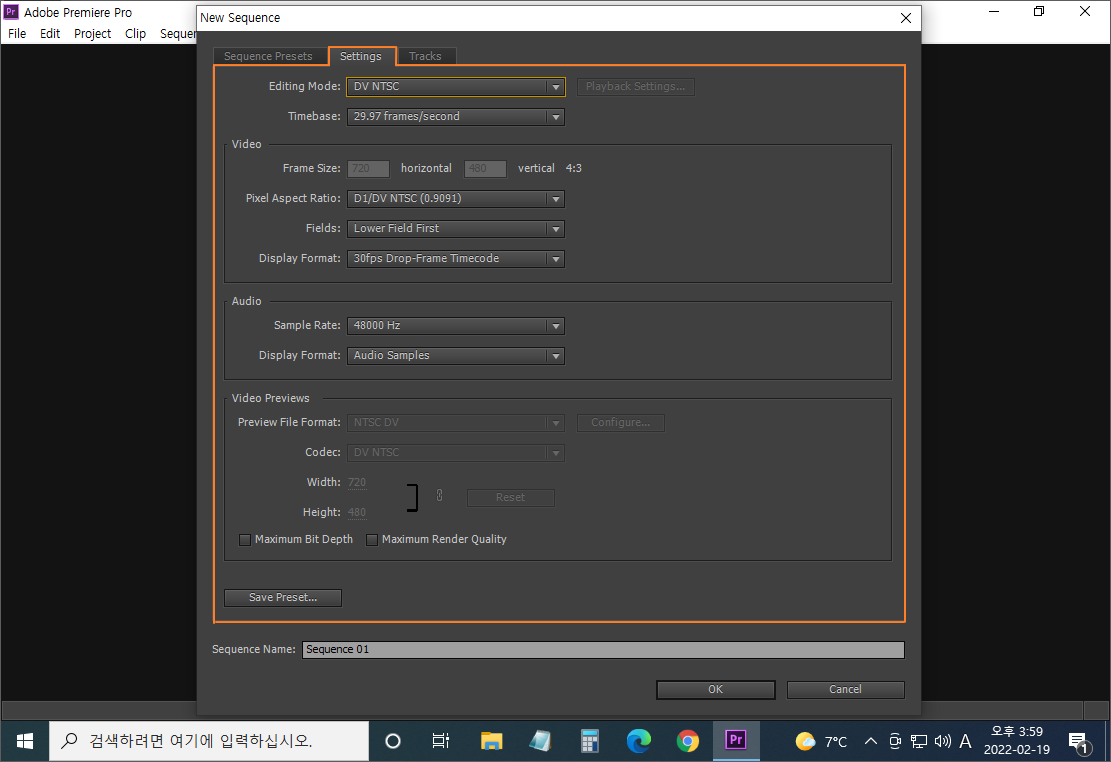The width and height of the screenshot is (1111, 762).
Task: Switch to Tracks tab
Action: tap(425, 56)
